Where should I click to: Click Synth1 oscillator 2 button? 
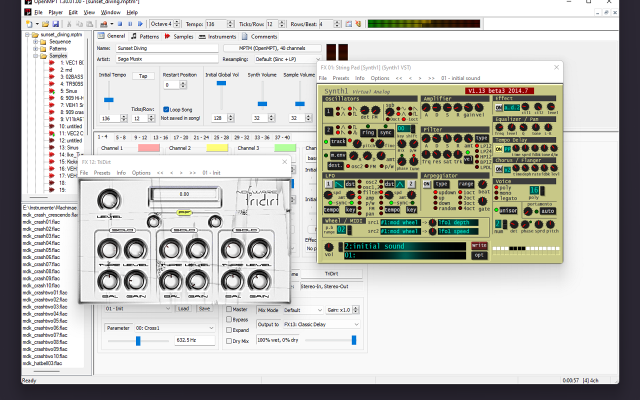tap(329, 130)
